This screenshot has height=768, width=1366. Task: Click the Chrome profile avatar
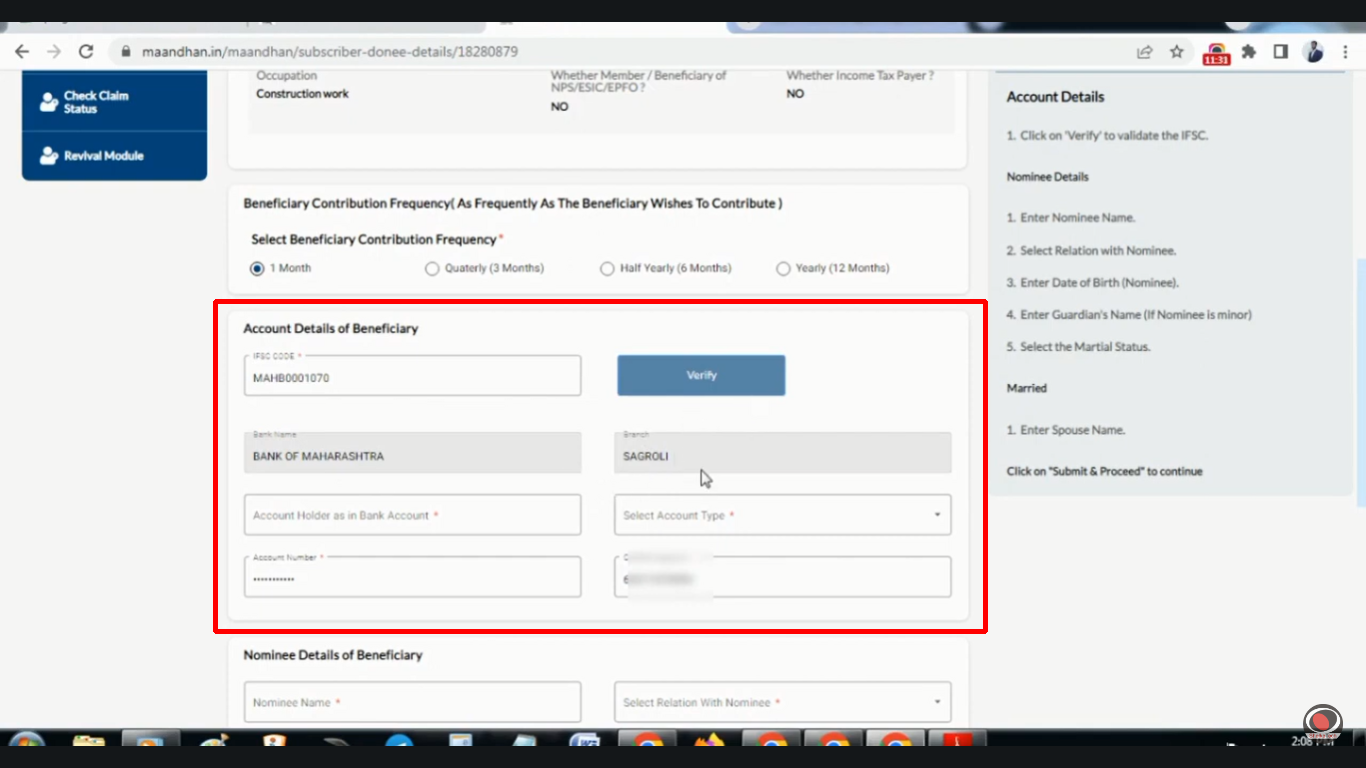(1314, 52)
